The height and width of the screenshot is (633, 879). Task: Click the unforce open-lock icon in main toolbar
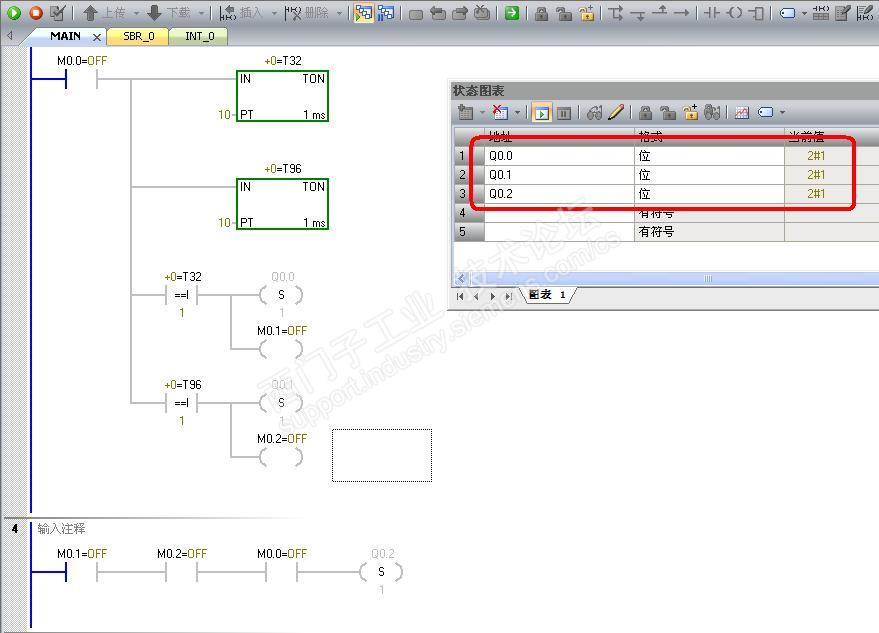point(564,13)
